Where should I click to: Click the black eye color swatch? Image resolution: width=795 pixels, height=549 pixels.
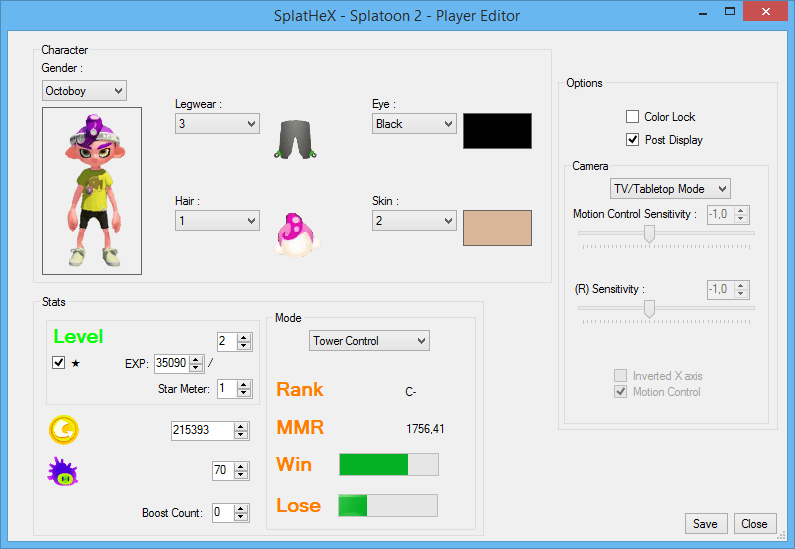tap(497, 131)
